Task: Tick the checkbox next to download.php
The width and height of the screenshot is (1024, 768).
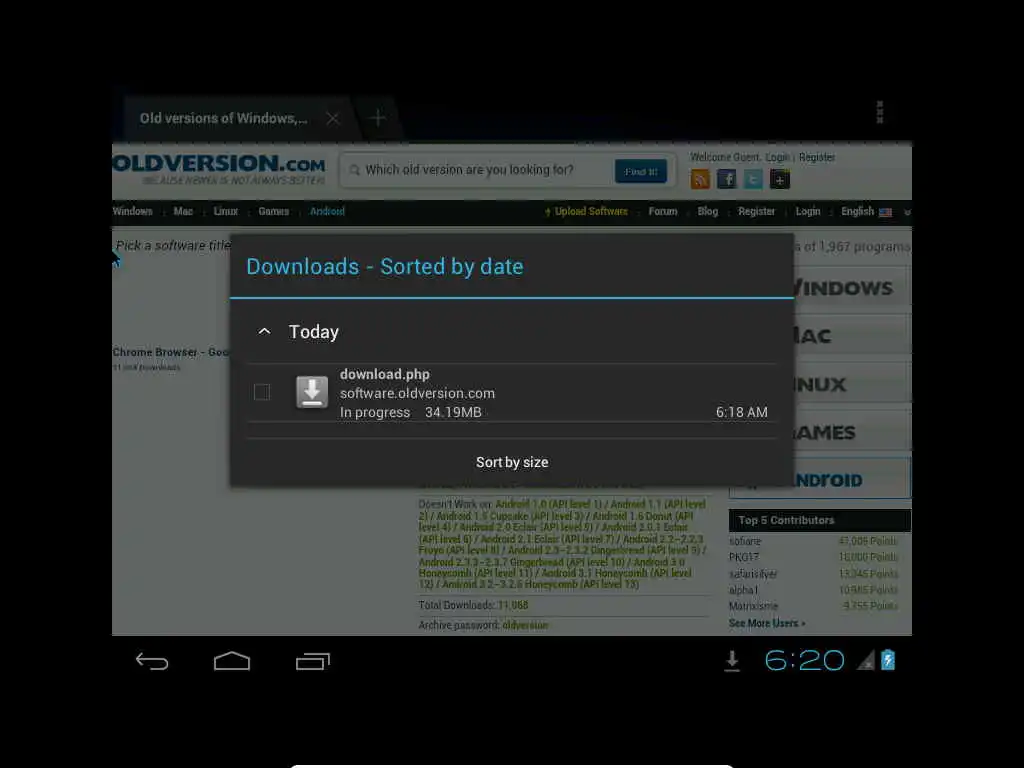Action: [262, 392]
